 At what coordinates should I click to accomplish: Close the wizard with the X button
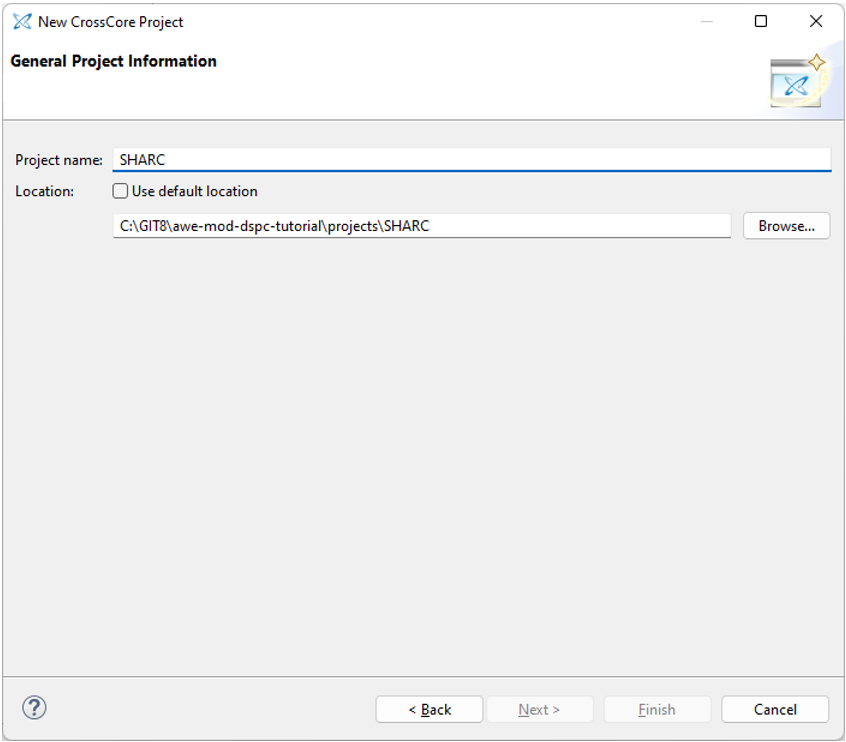(x=815, y=20)
